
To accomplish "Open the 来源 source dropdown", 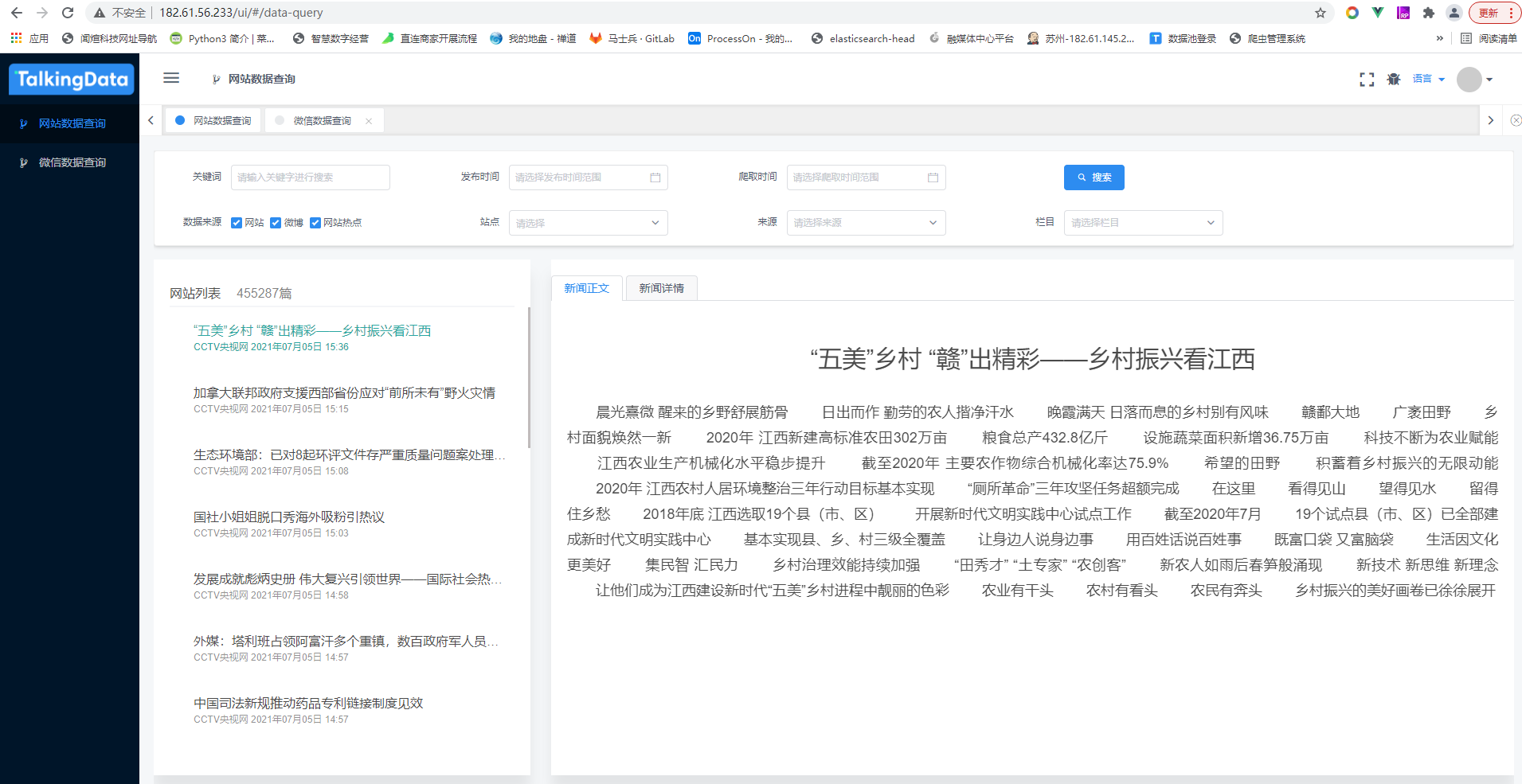I will pos(866,223).
